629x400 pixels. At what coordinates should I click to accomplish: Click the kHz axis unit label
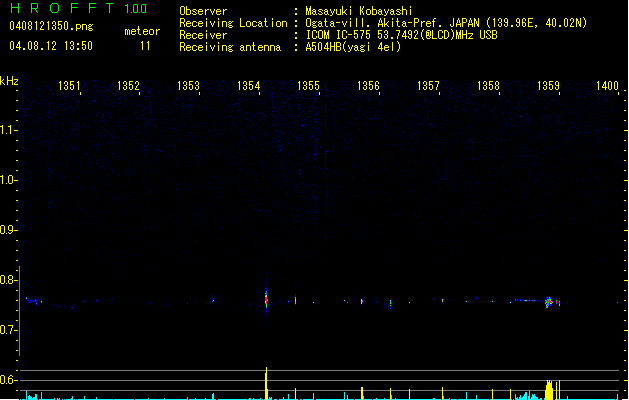pos(9,81)
